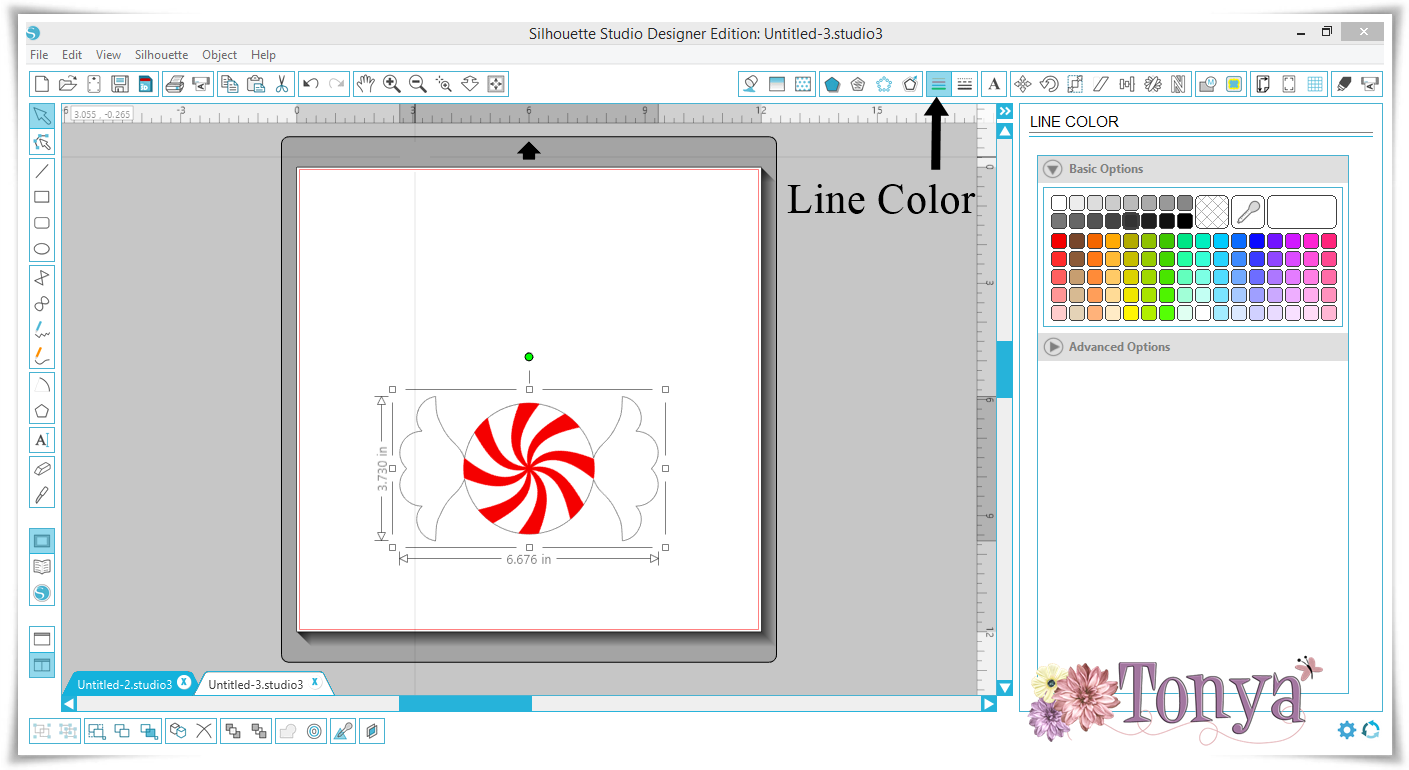
Task: Open the Silhouette menu
Action: click(x=162, y=55)
